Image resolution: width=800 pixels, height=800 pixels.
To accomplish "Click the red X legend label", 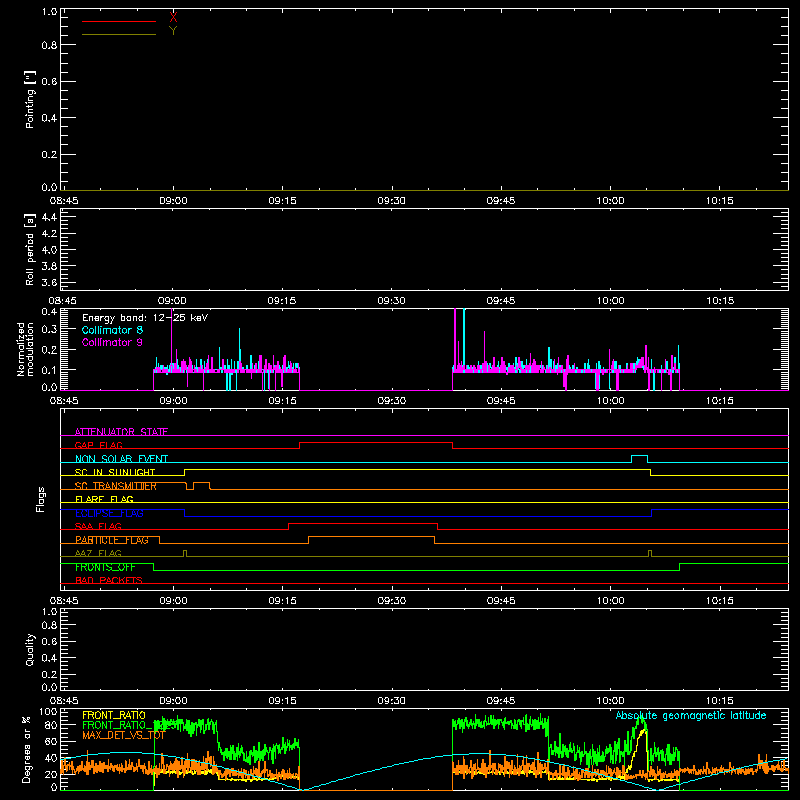I will point(173,18).
